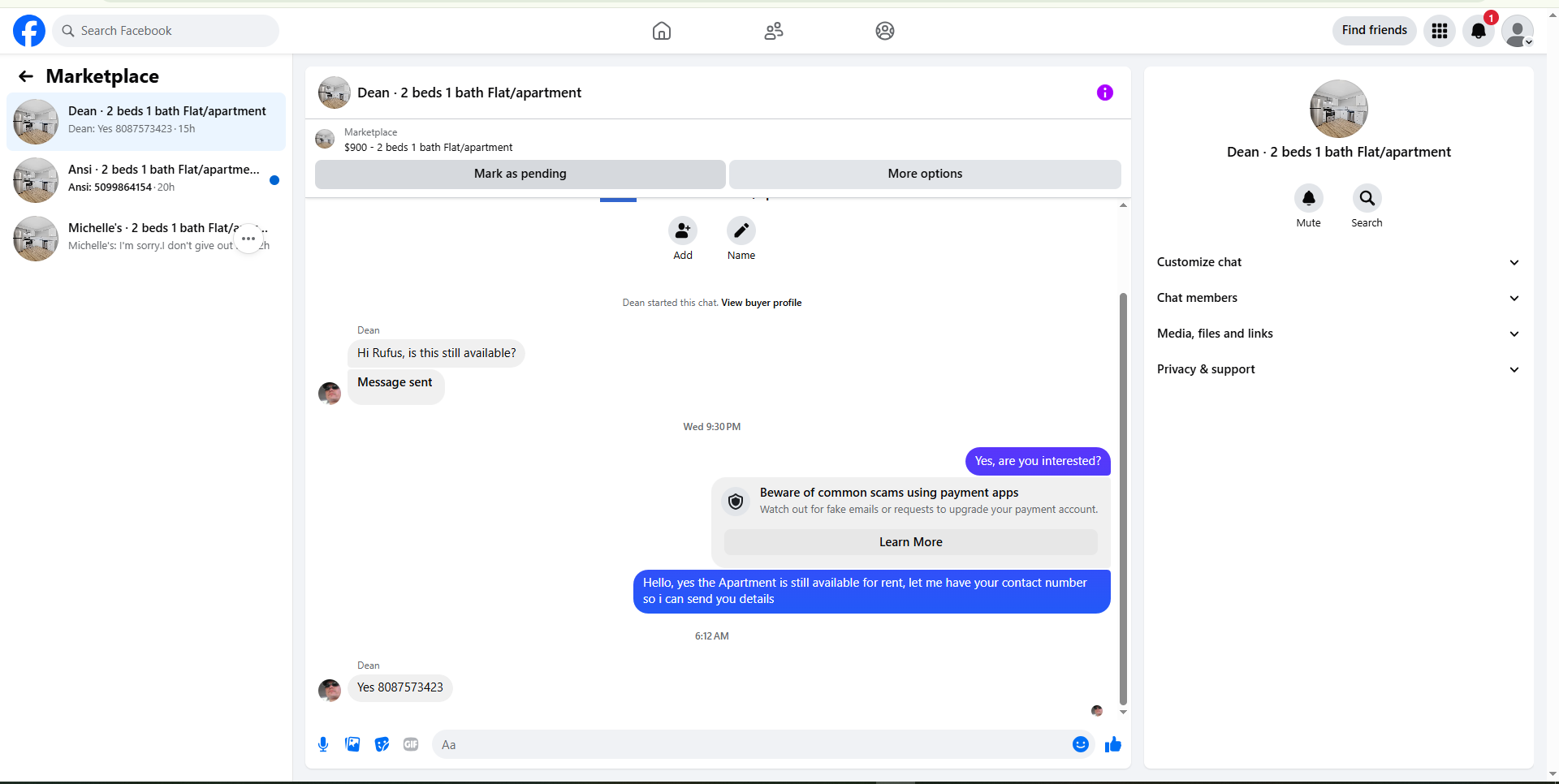
Task: Click the listing thumbnail in right panel
Action: 1339,109
